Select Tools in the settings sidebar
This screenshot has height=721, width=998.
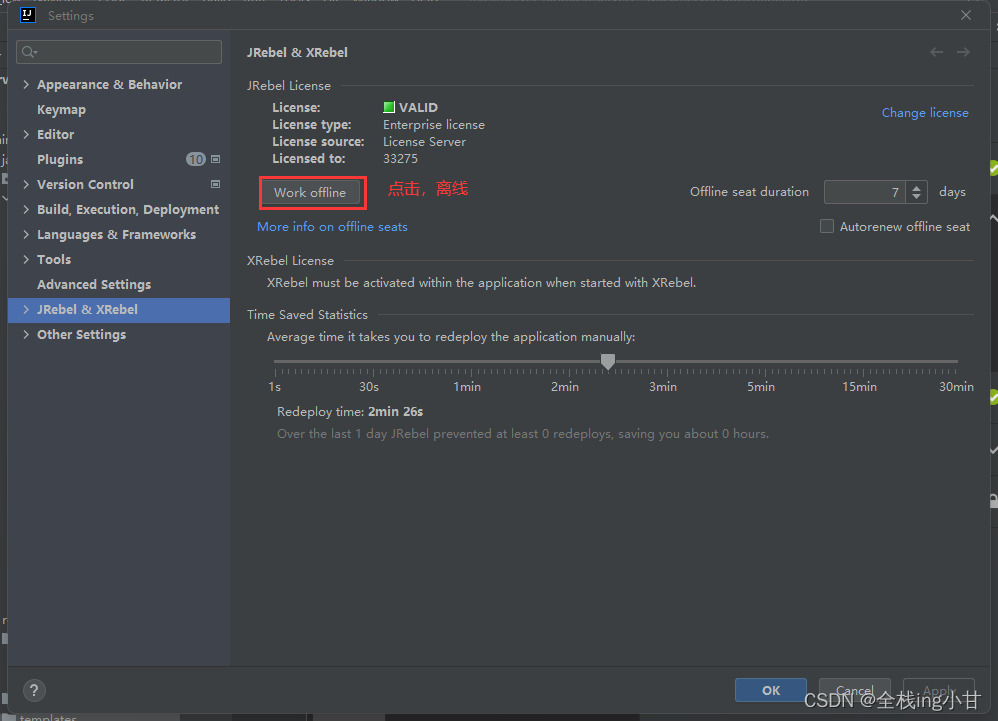click(x=54, y=259)
